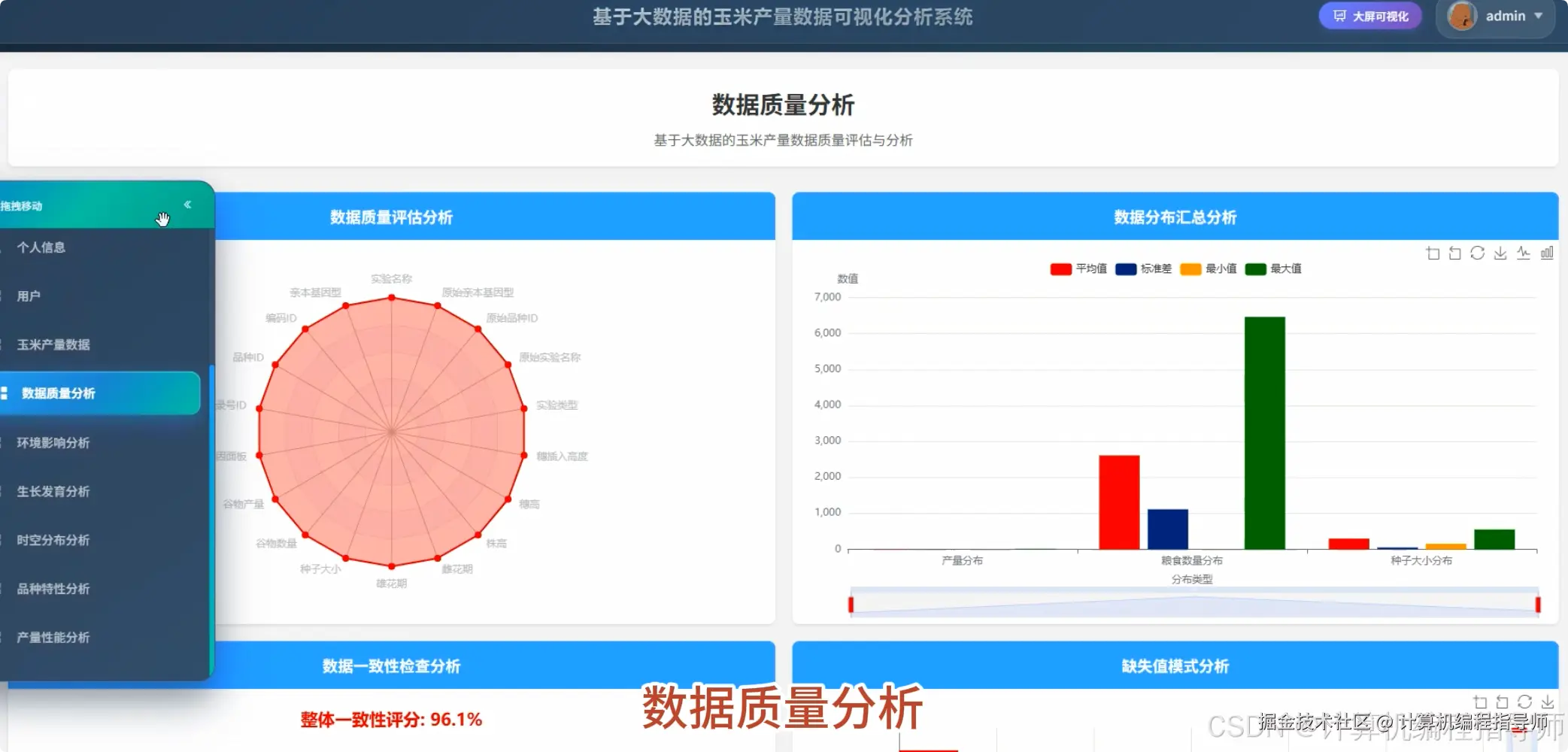Open the 玉米产量数据 menu item
The height and width of the screenshot is (752, 1568).
coord(54,344)
